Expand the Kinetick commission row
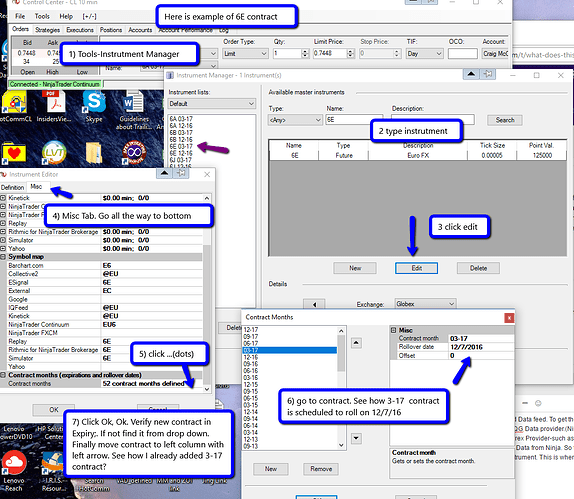574x499 pixels. pos(3,198)
